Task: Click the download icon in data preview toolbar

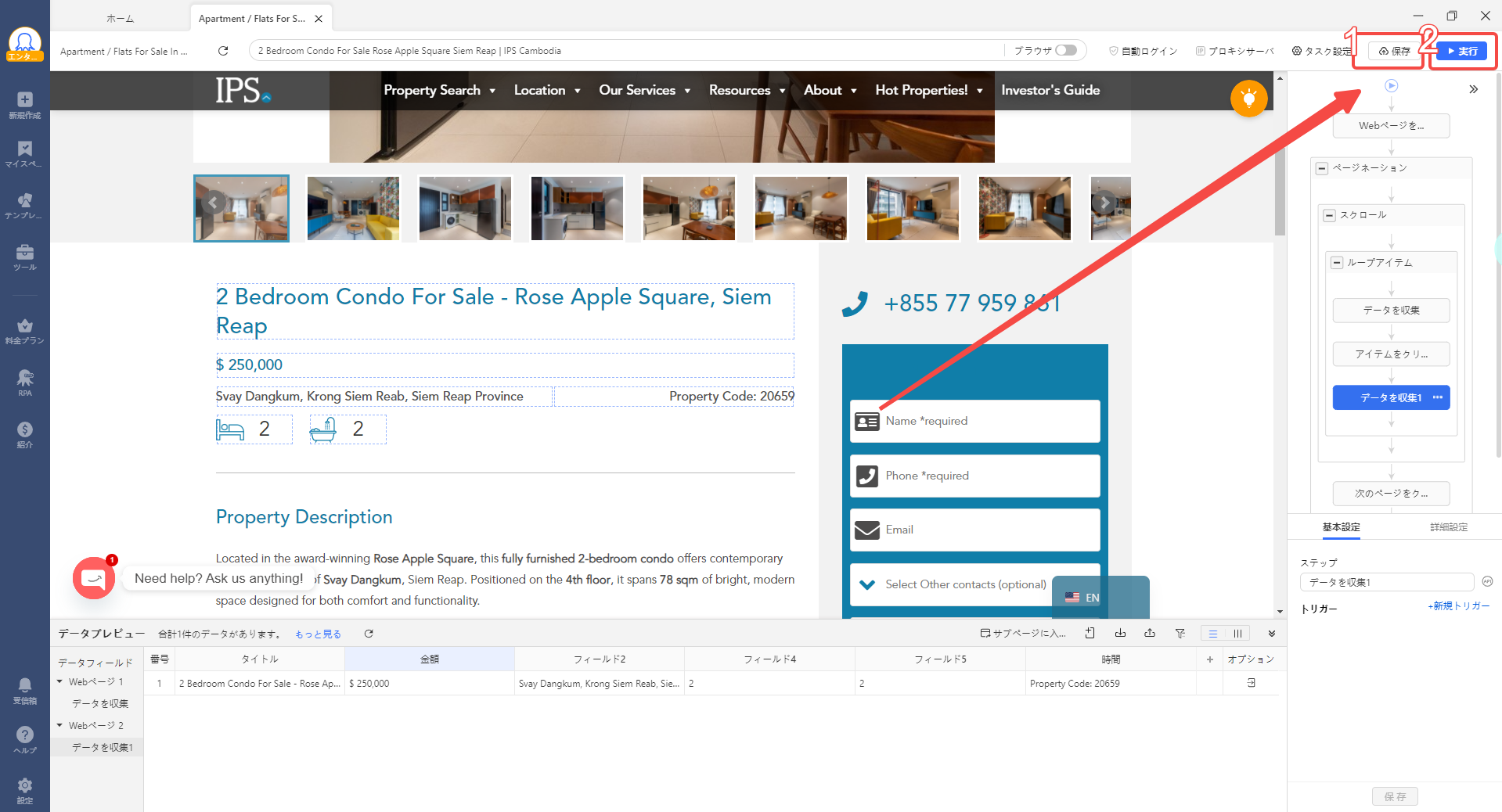Action: (1120, 634)
